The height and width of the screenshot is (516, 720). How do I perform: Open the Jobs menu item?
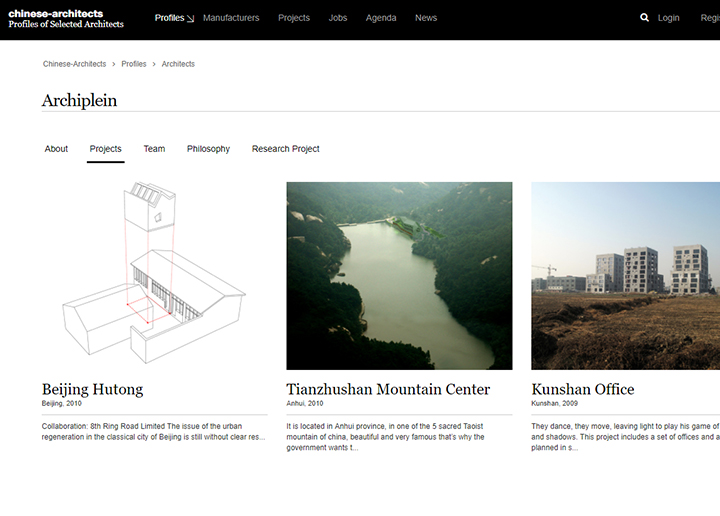[338, 18]
